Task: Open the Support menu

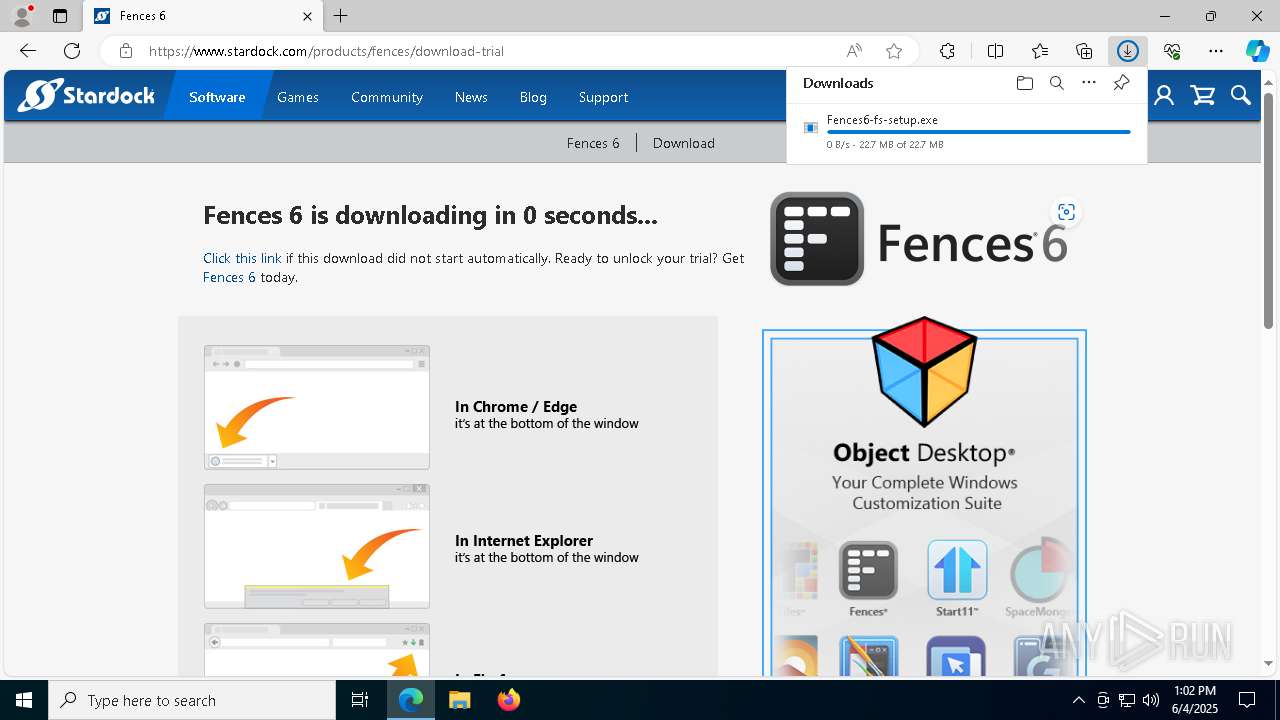Action: tap(603, 97)
